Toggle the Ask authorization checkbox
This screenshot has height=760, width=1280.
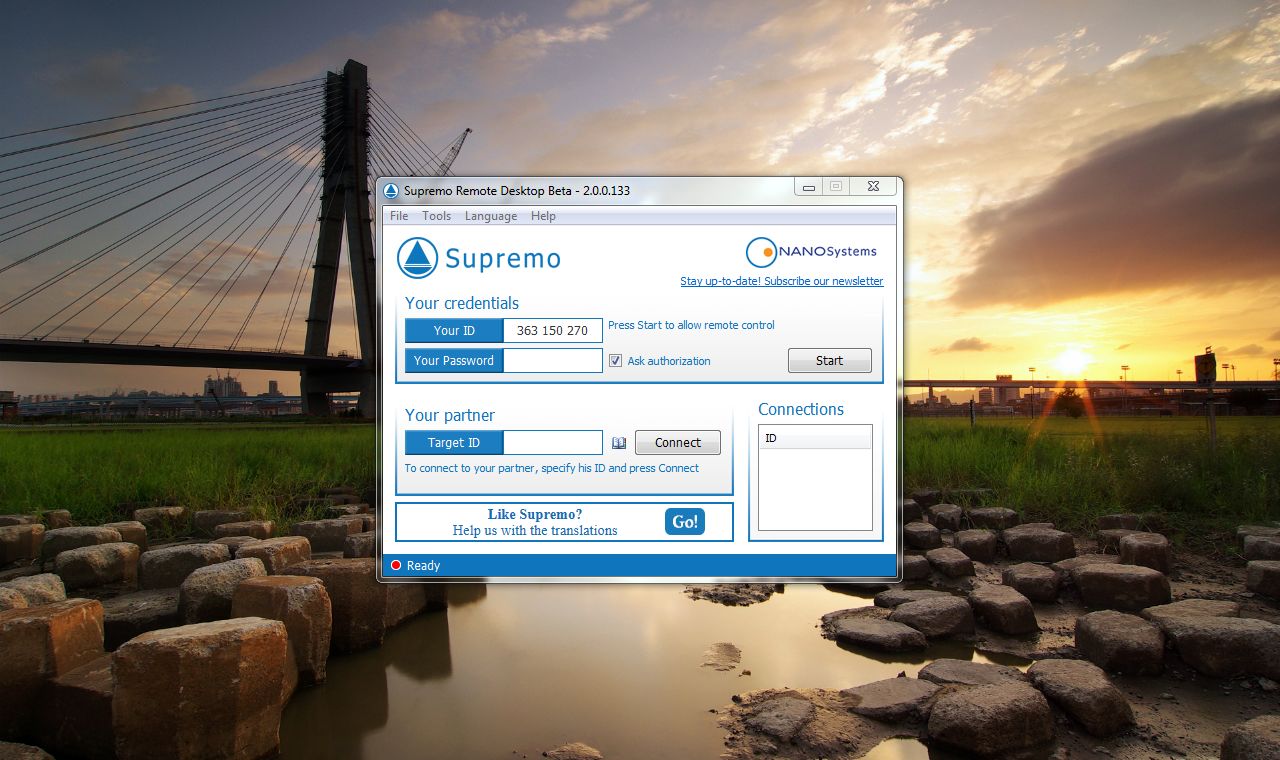616,361
